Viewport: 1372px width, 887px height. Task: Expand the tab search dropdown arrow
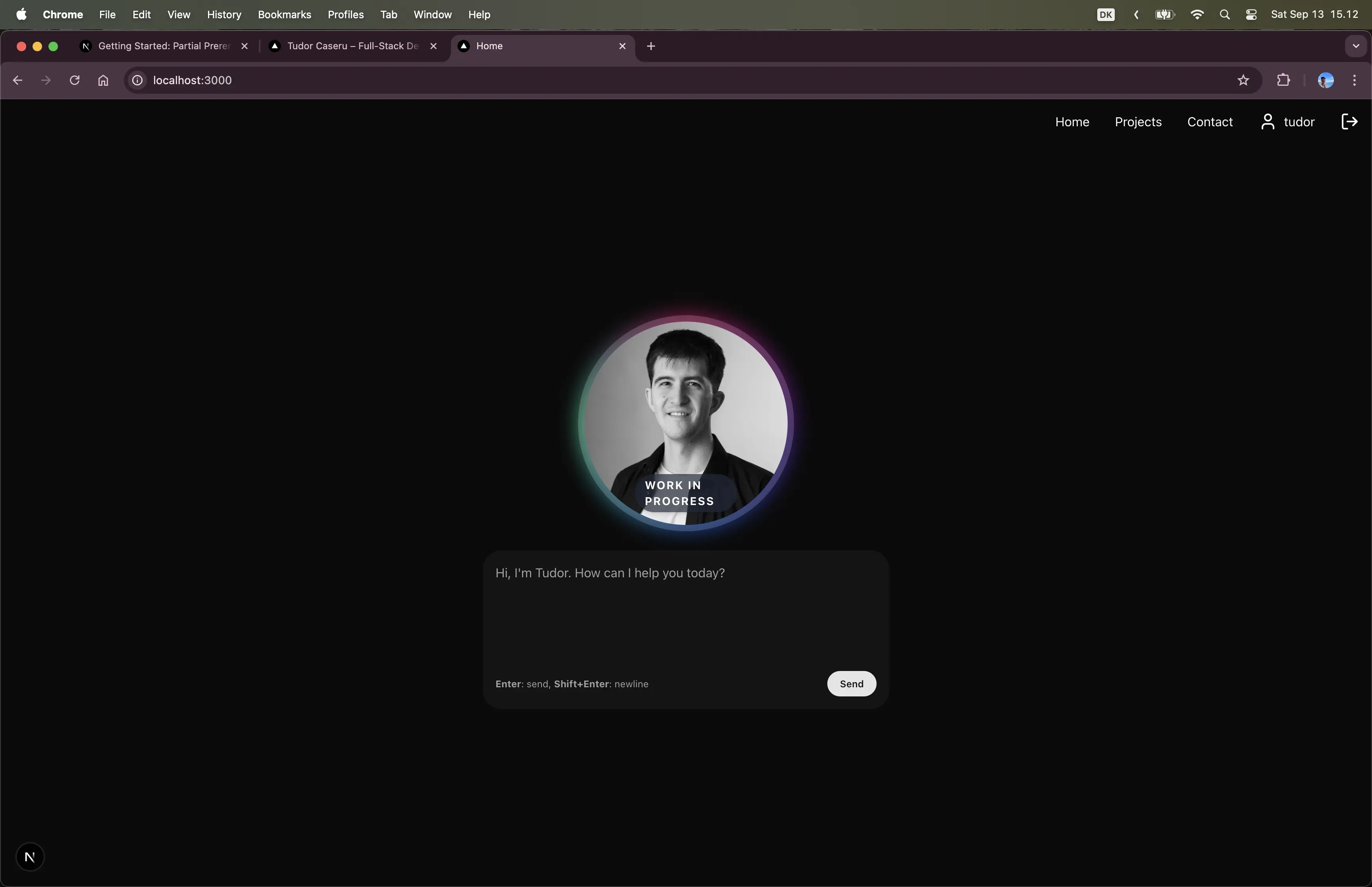click(1356, 46)
